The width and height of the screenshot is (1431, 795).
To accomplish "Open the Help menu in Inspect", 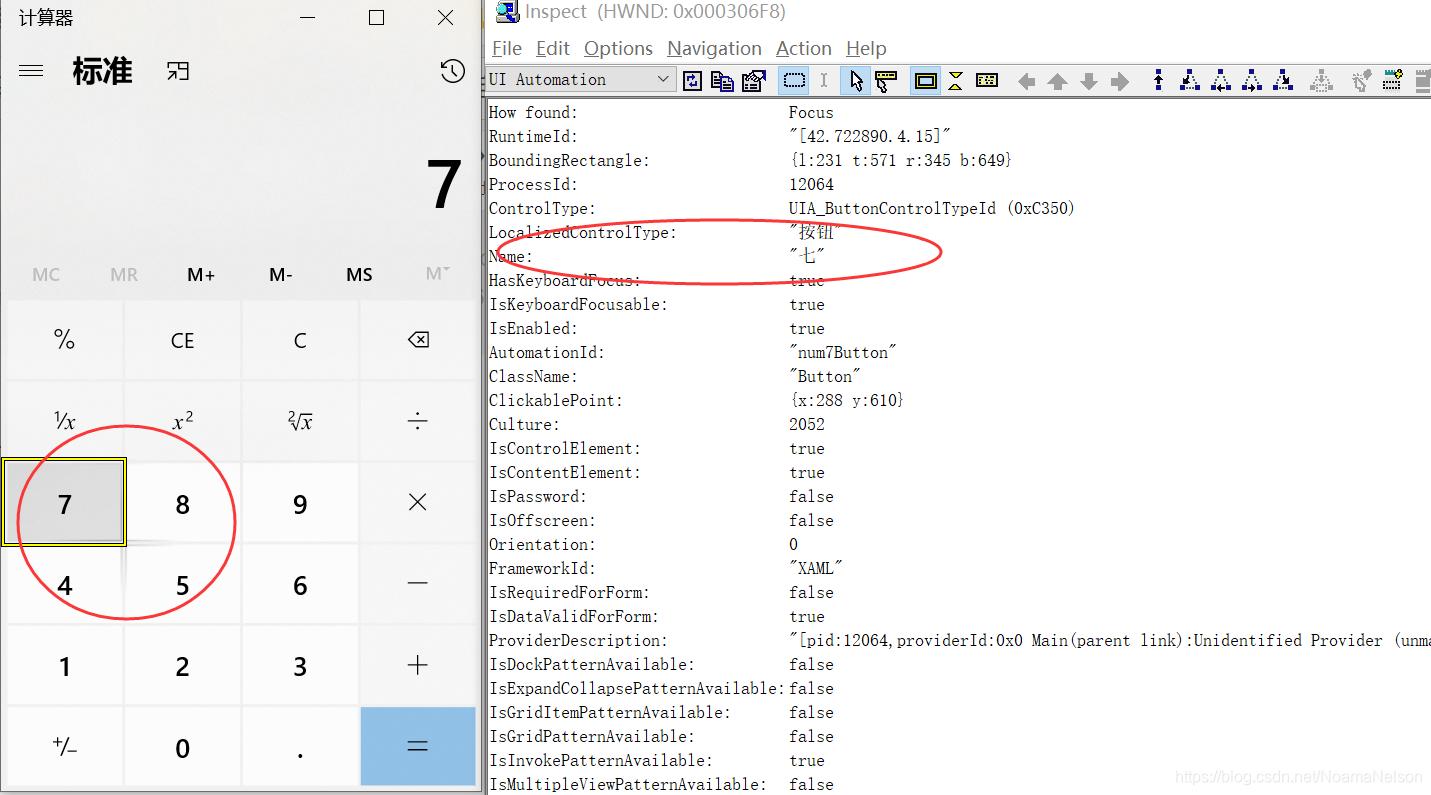I will tap(866, 48).
